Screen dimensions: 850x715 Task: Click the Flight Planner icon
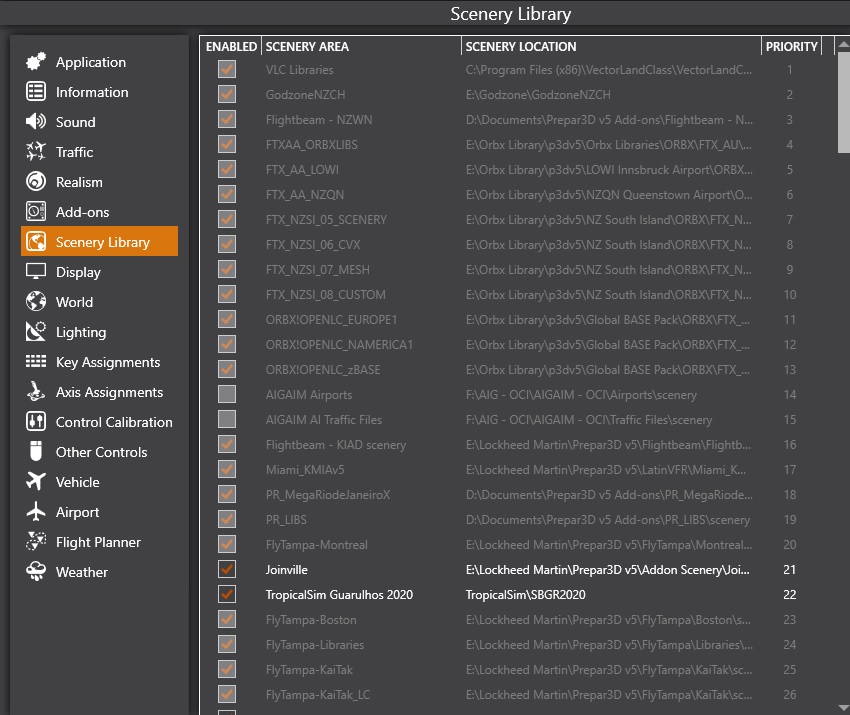point(36,542)
